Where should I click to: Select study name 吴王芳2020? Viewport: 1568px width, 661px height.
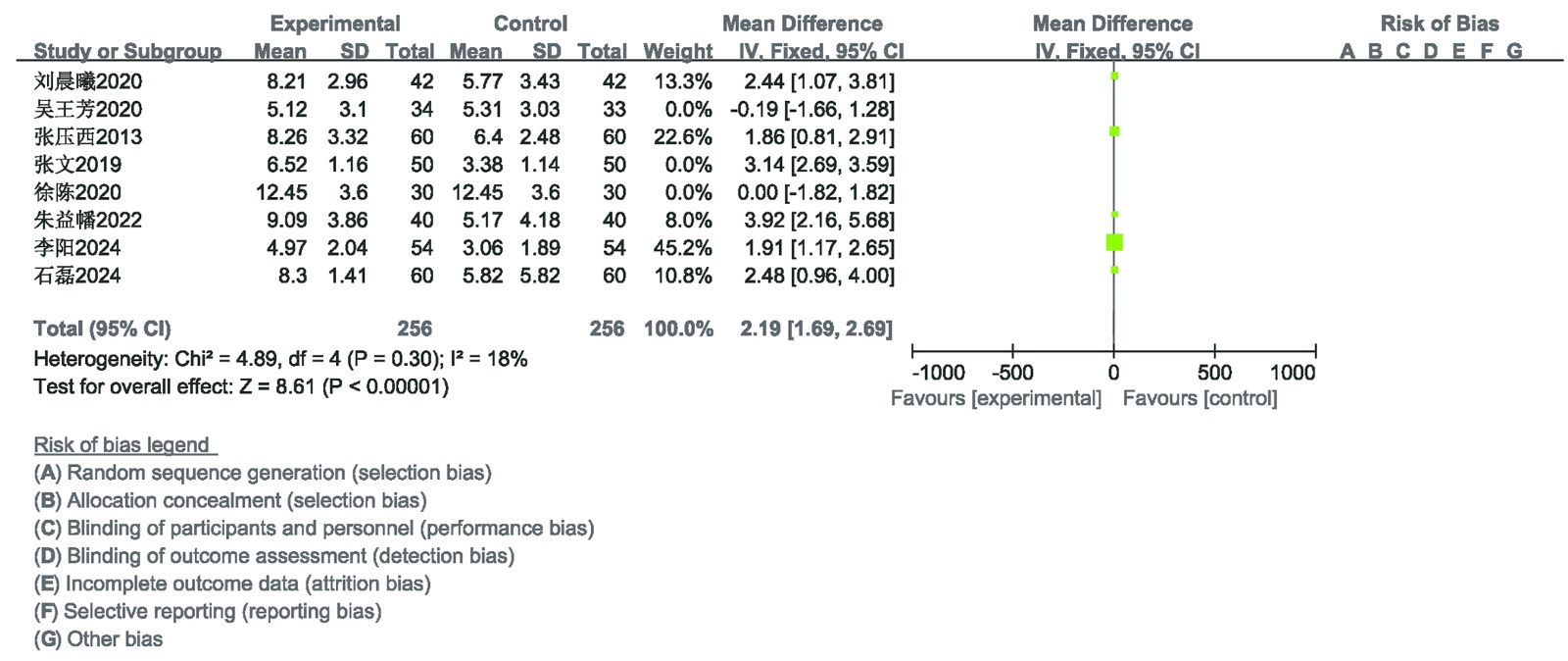(88, 109)
